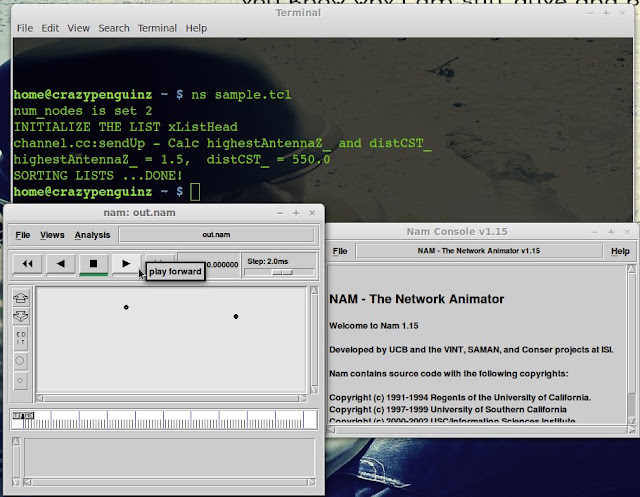Open the nam window File menu

pyautogui.click(x=22, y=235)
